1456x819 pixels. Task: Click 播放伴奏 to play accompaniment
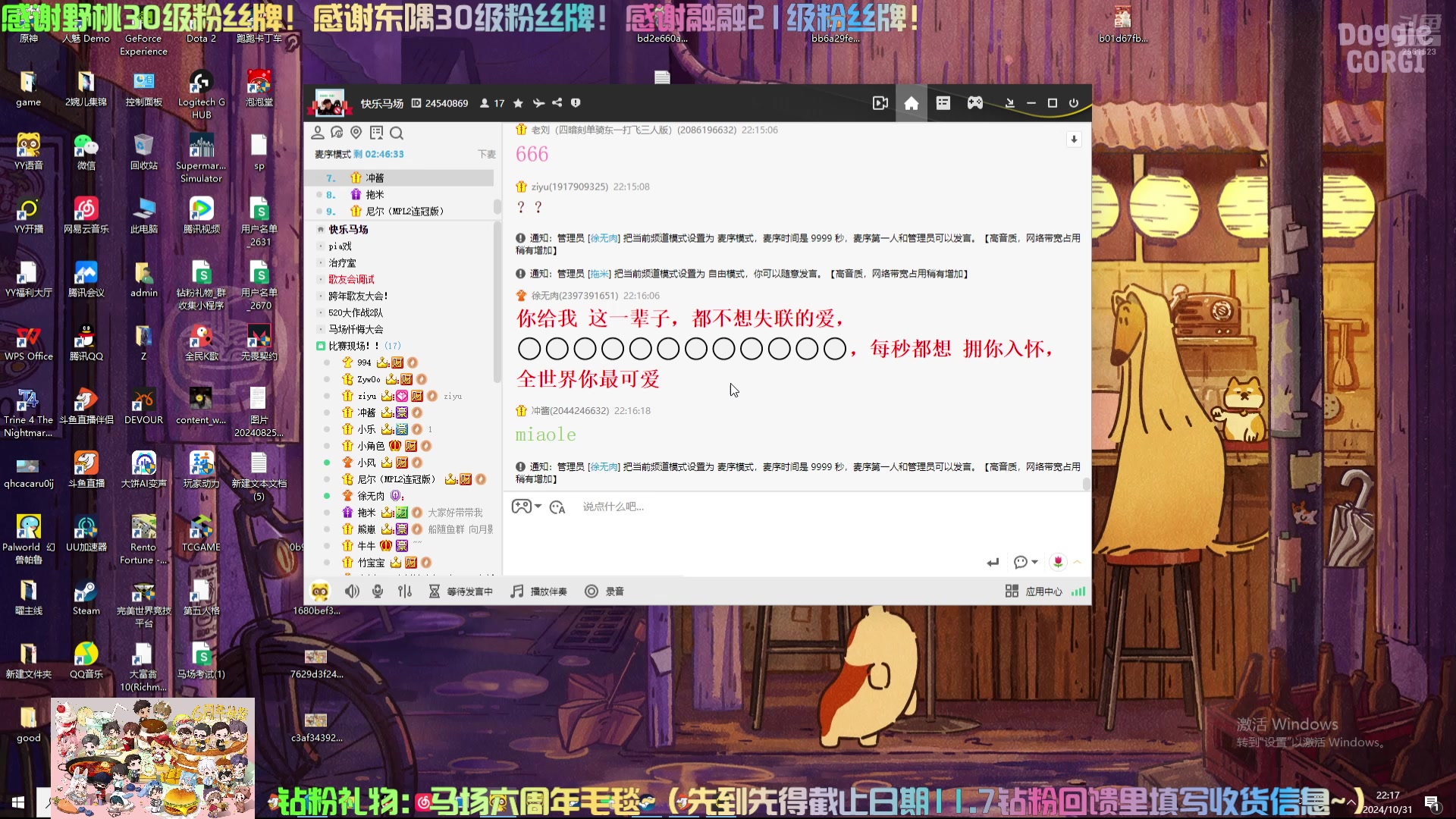tap(539, 591)
